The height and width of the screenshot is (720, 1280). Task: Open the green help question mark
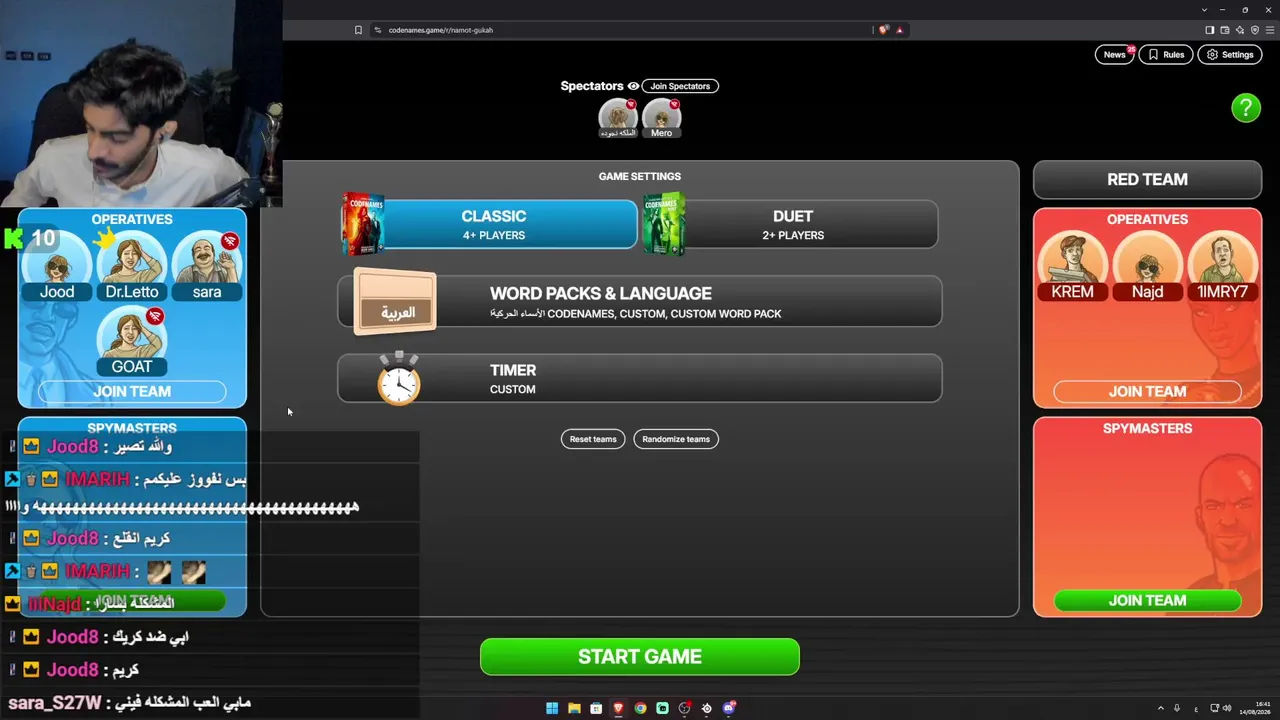coord(1246,108)
